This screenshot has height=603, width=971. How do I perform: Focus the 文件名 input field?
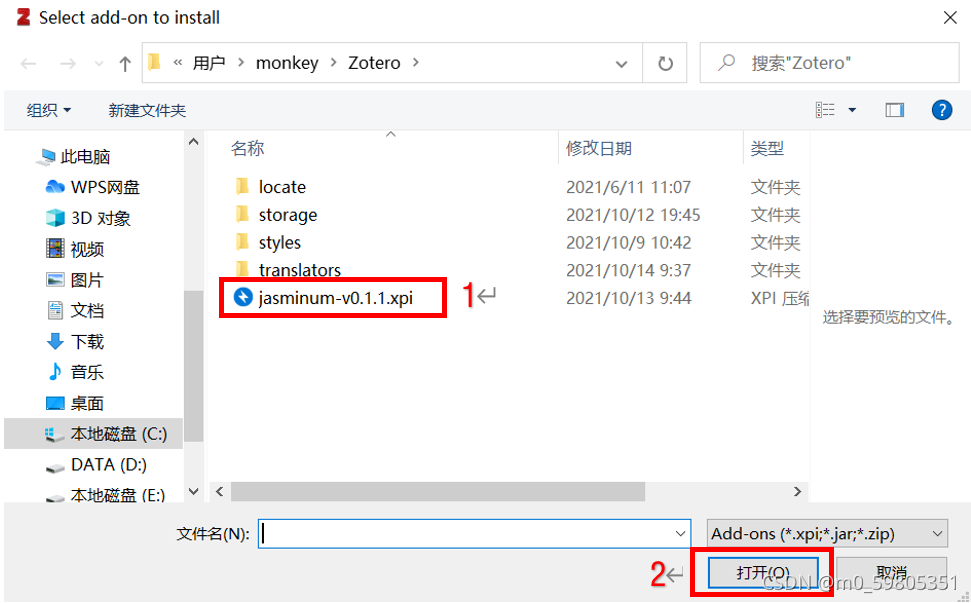pyautogui.click(x=474, y=534)
